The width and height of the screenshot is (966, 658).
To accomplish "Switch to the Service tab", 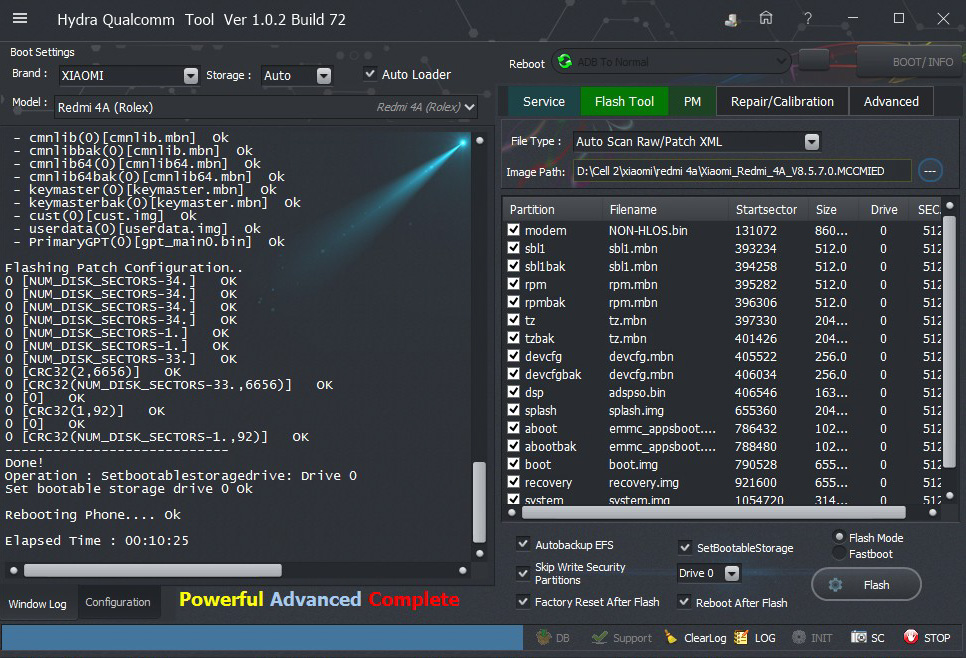I will click(x=544, y=102).
